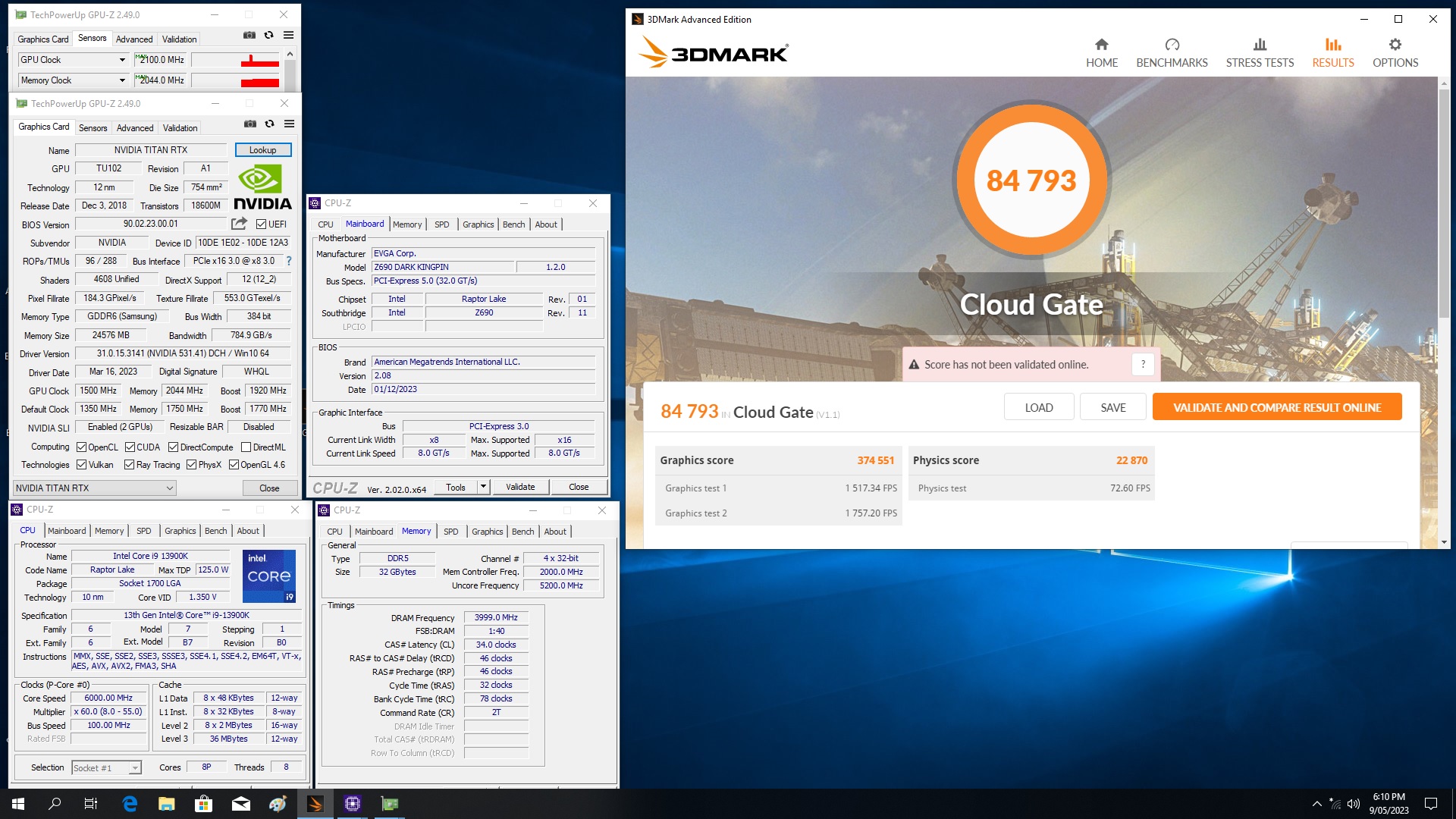
Task: Open the 3DMark Home section
Action: click(1101, 53)
